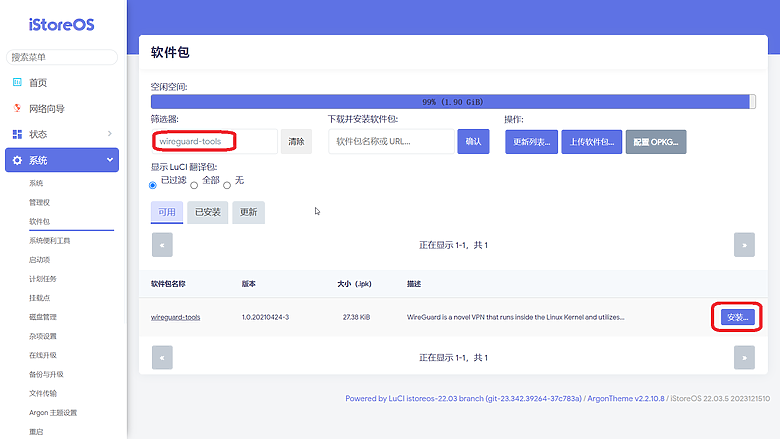Viewport: 780px width, 439px height.
Task: Open the 启动项 submenu entry
Action: (39, 260)
